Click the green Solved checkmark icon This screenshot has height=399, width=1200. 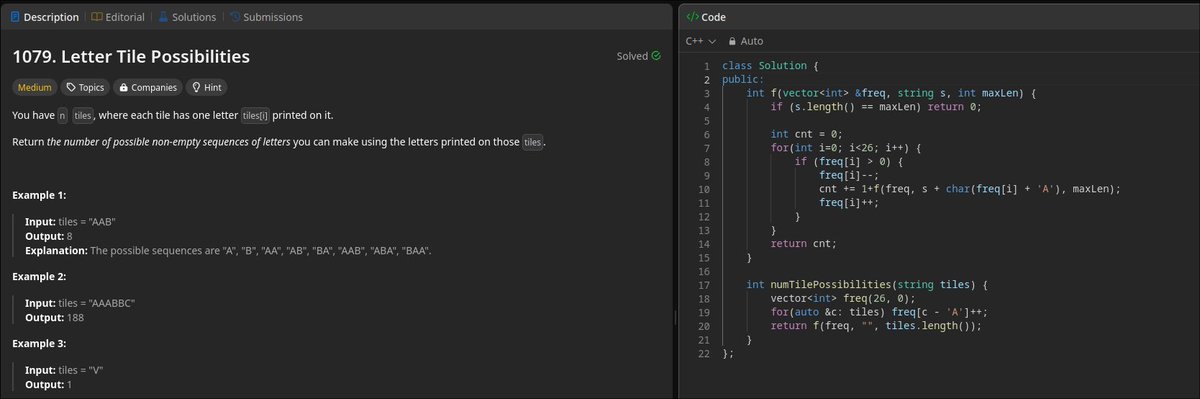(x=656, y=56)
